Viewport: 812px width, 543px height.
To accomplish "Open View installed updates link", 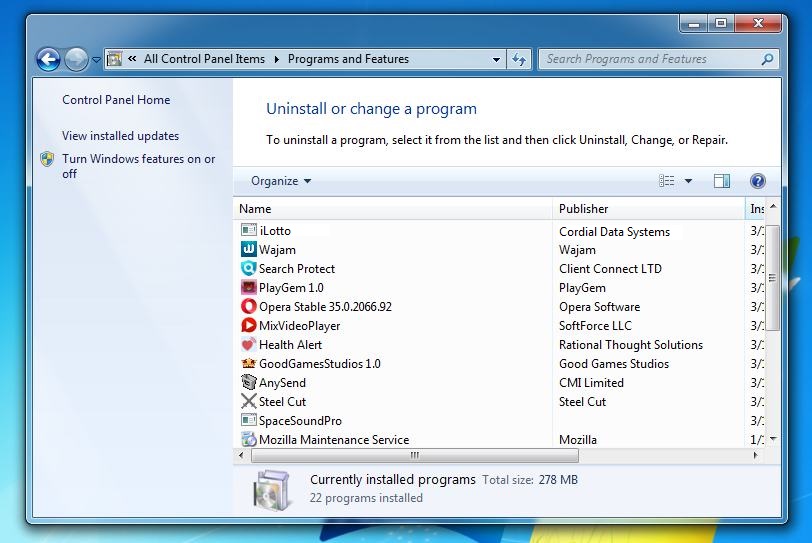I will coord(121,136).
